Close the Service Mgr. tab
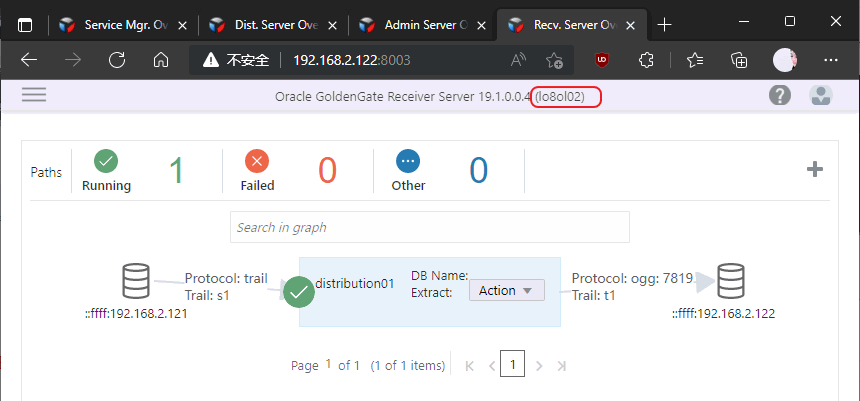 click(183, 25)
